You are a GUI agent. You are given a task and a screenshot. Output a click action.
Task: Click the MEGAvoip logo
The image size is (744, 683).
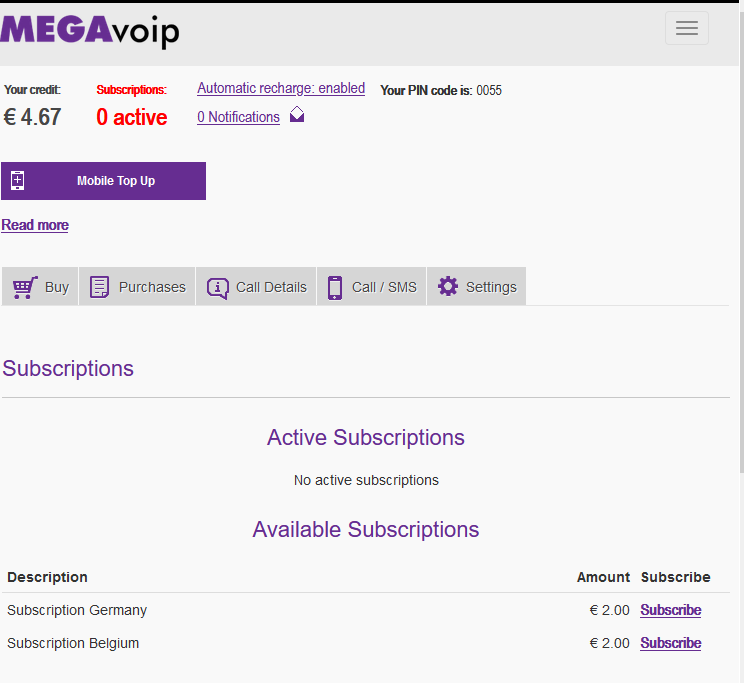(x=90, y=29)
